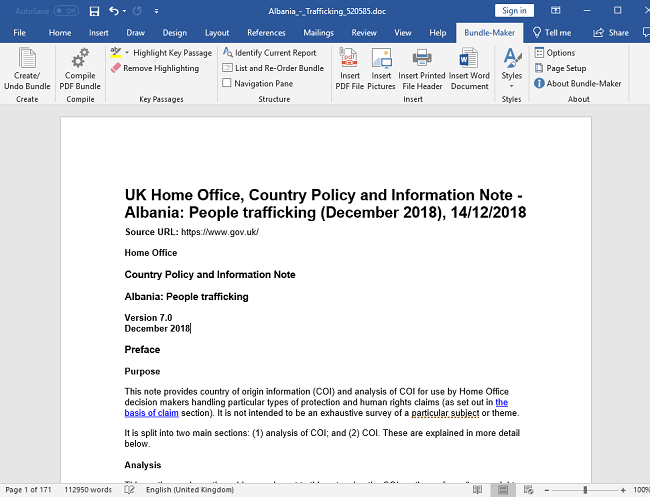
Task: Click the spelling and proofing check icon
Action: (x=130, y=490)
